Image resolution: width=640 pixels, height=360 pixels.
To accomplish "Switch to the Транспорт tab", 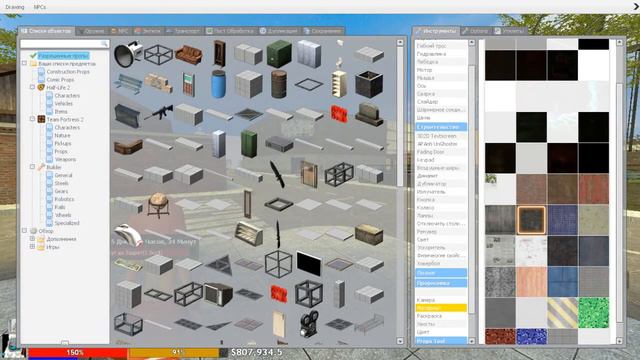I will pos(184,31).
